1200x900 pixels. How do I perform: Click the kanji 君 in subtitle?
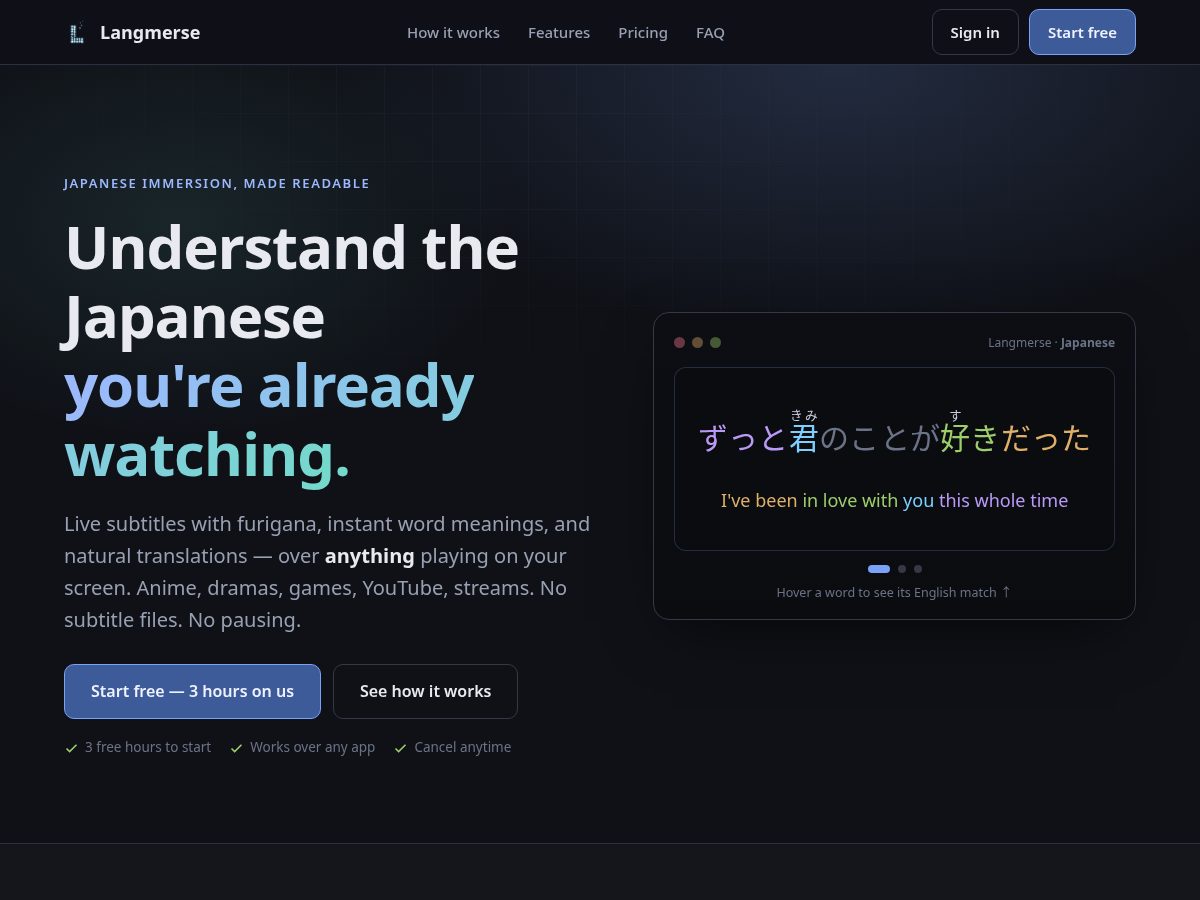point(804,438)
